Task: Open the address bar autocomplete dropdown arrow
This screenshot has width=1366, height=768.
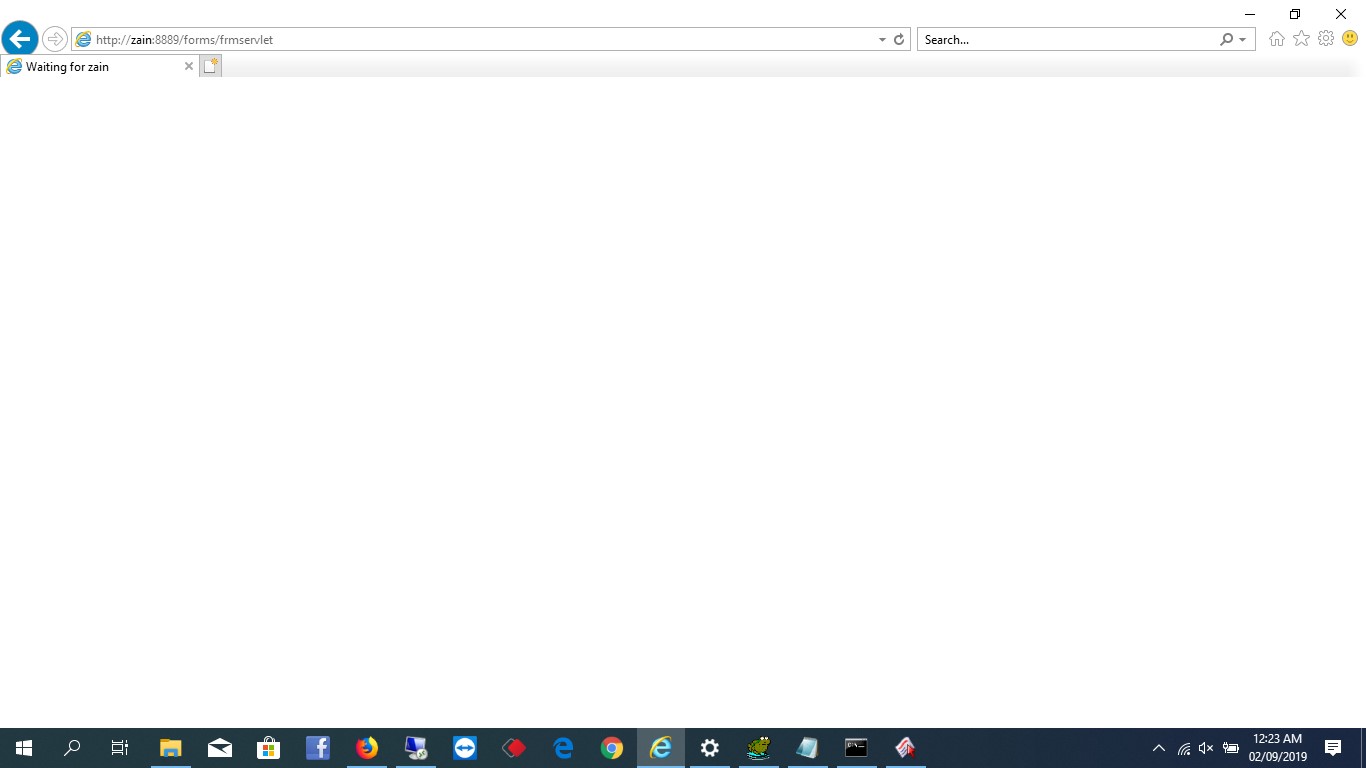Action: click(882, 40)
